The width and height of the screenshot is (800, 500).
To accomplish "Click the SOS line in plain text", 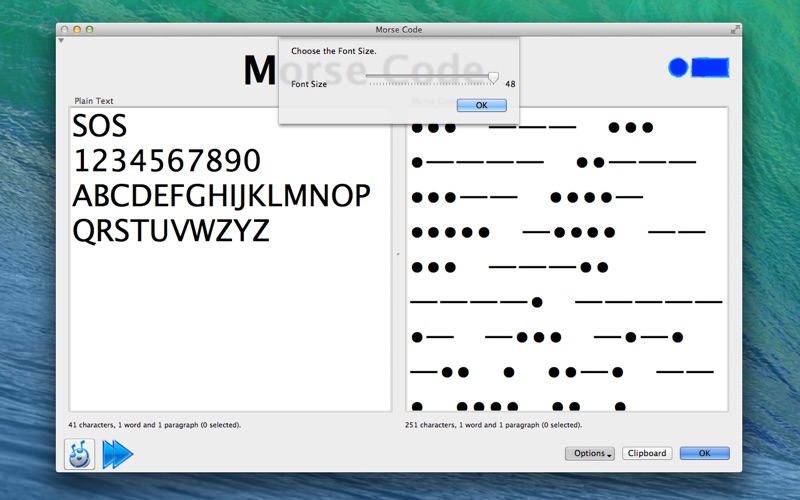I will 100,127.
